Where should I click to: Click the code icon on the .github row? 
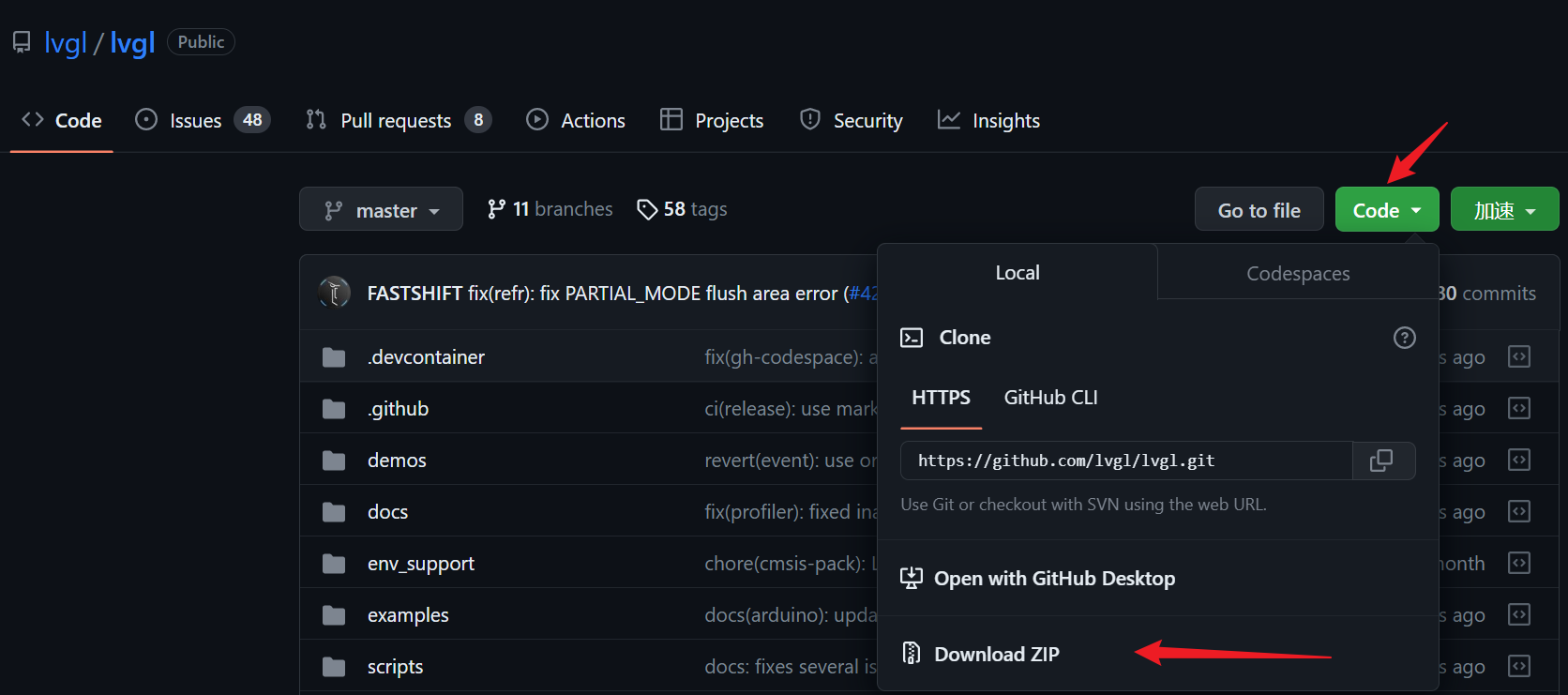click(x=1518, y=409)
